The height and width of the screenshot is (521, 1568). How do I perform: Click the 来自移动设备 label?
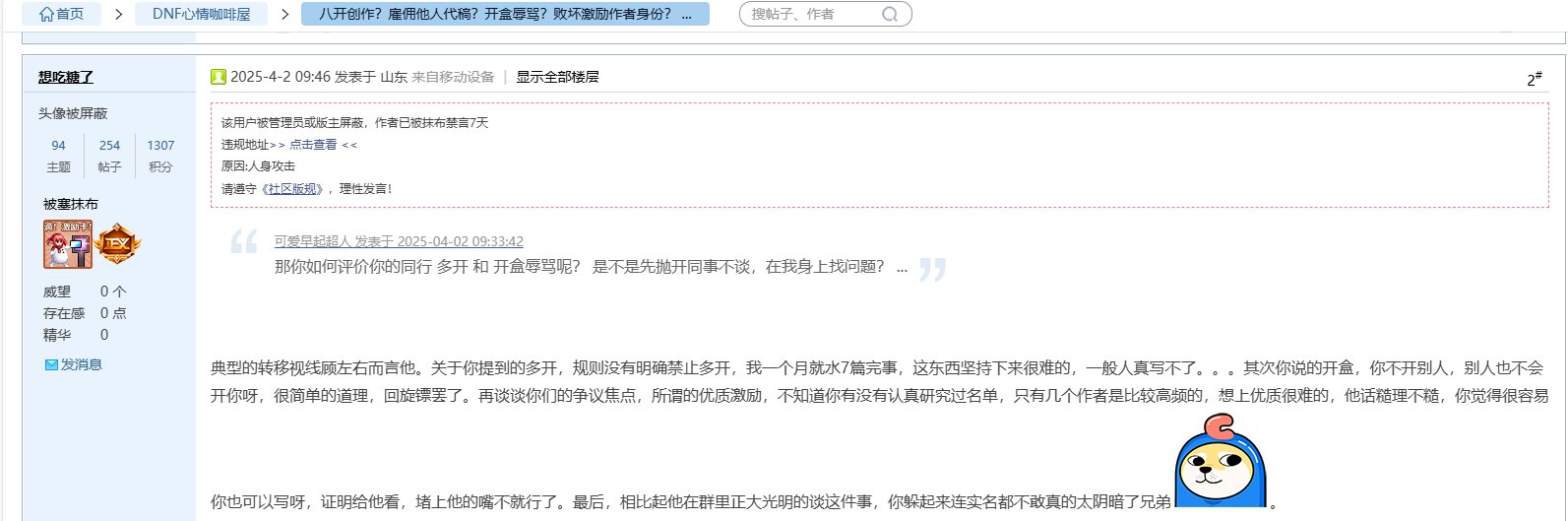(x=453, y=77)
